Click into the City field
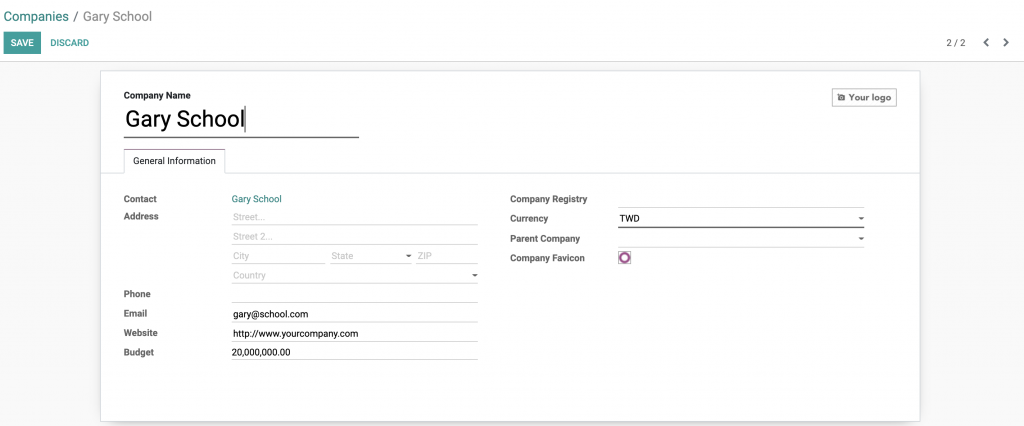Screen dimensions: 1024x426 click(278, 256)
